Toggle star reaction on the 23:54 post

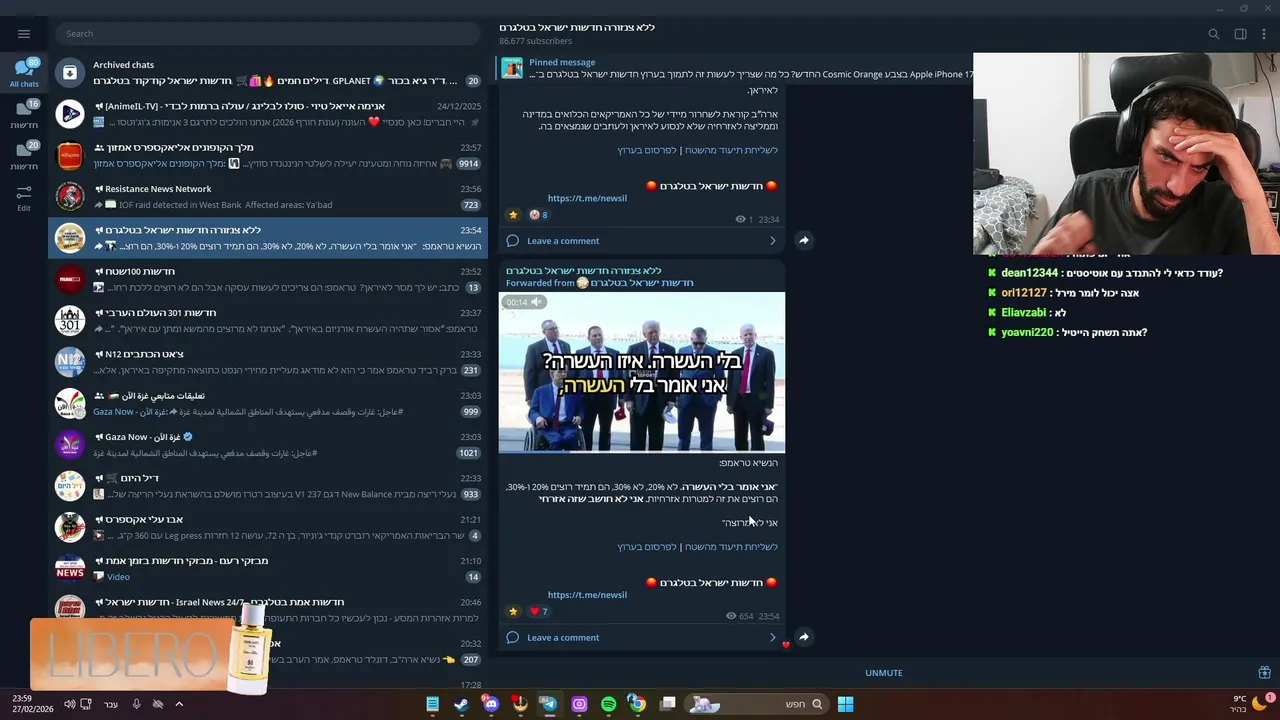[514, 612]
